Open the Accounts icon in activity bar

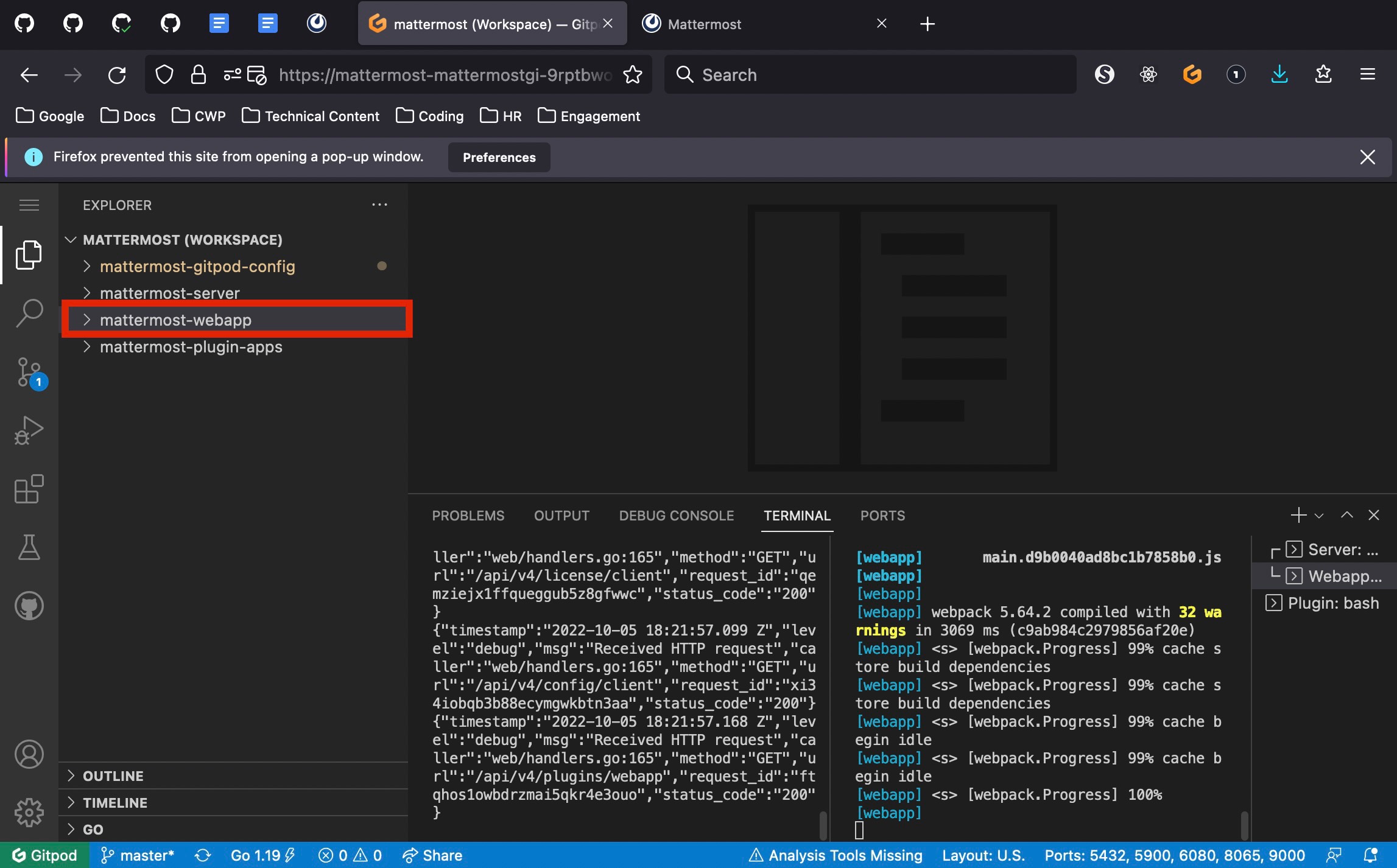(29, 755)
